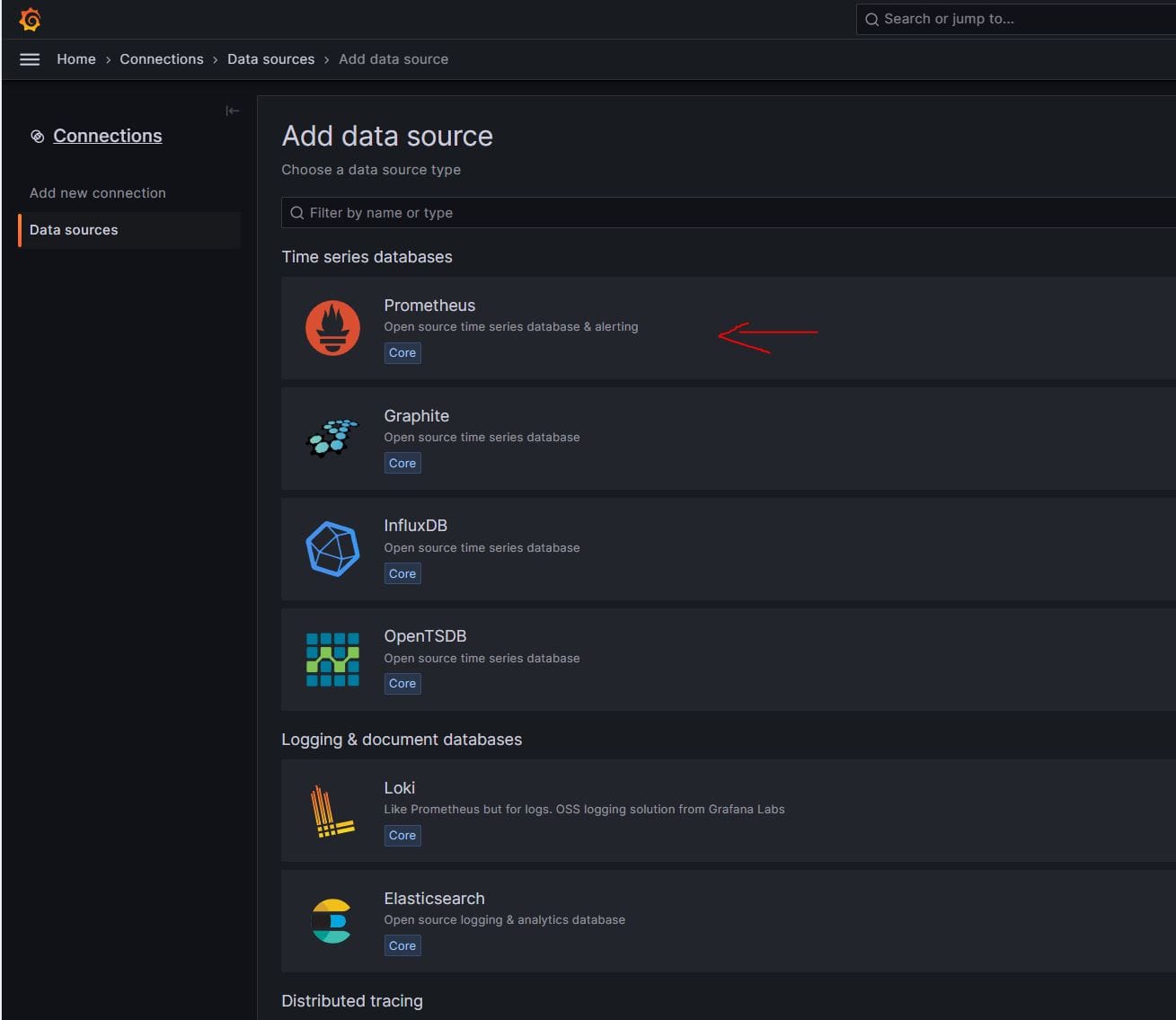Click the Core badge under Loki
This screenshot has height=1020, width=1176.
coord(402,836)
